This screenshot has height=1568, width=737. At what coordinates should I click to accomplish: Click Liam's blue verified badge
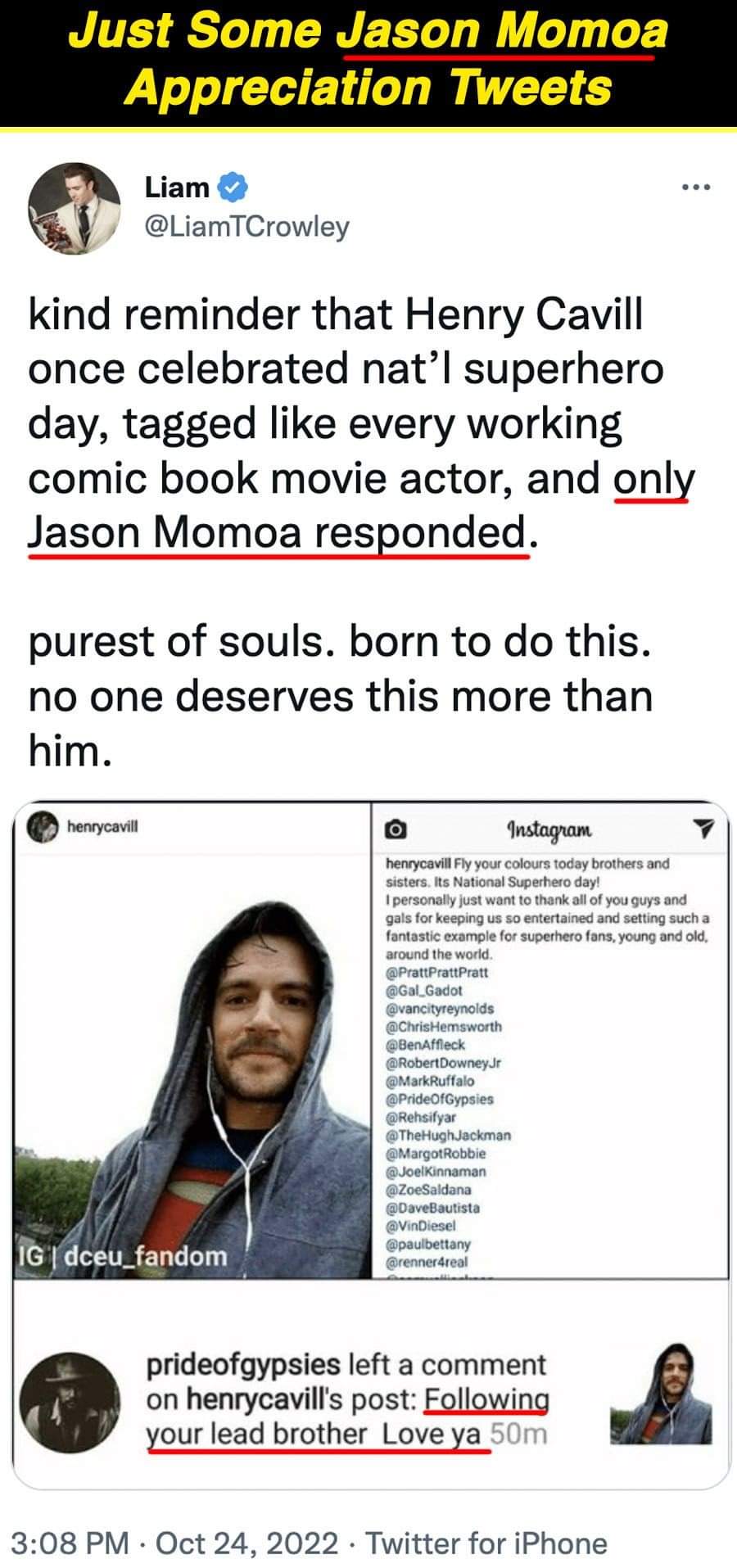pos(234,188)
